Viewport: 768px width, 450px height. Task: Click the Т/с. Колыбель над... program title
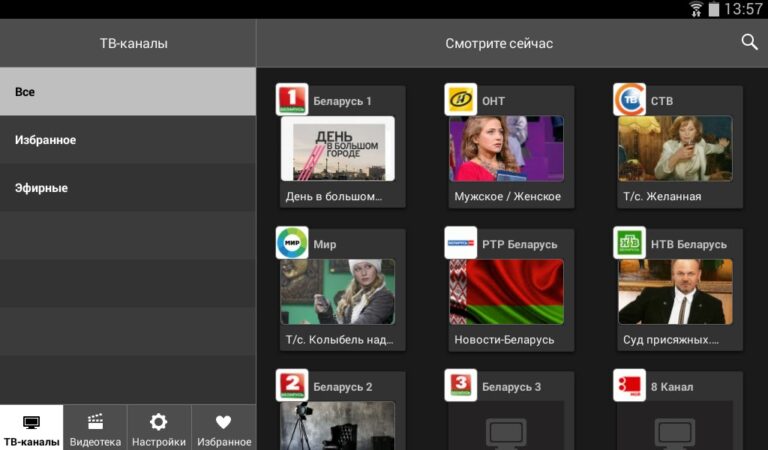(339, 339)
